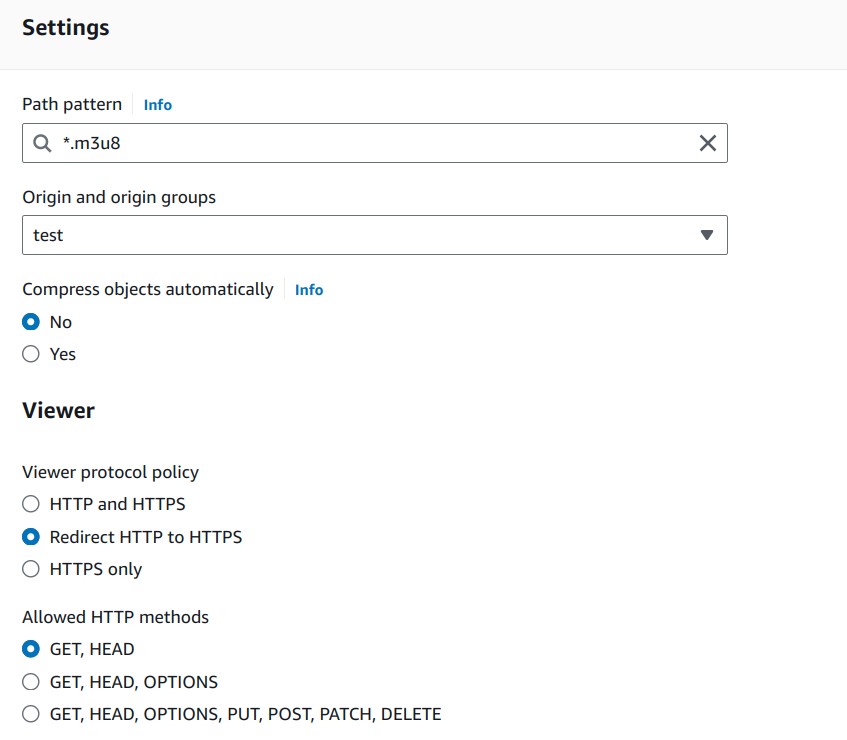Allow all HTTP methods including DELETE
The height and width of the screenshot is (740, 847).
point(30,713)
